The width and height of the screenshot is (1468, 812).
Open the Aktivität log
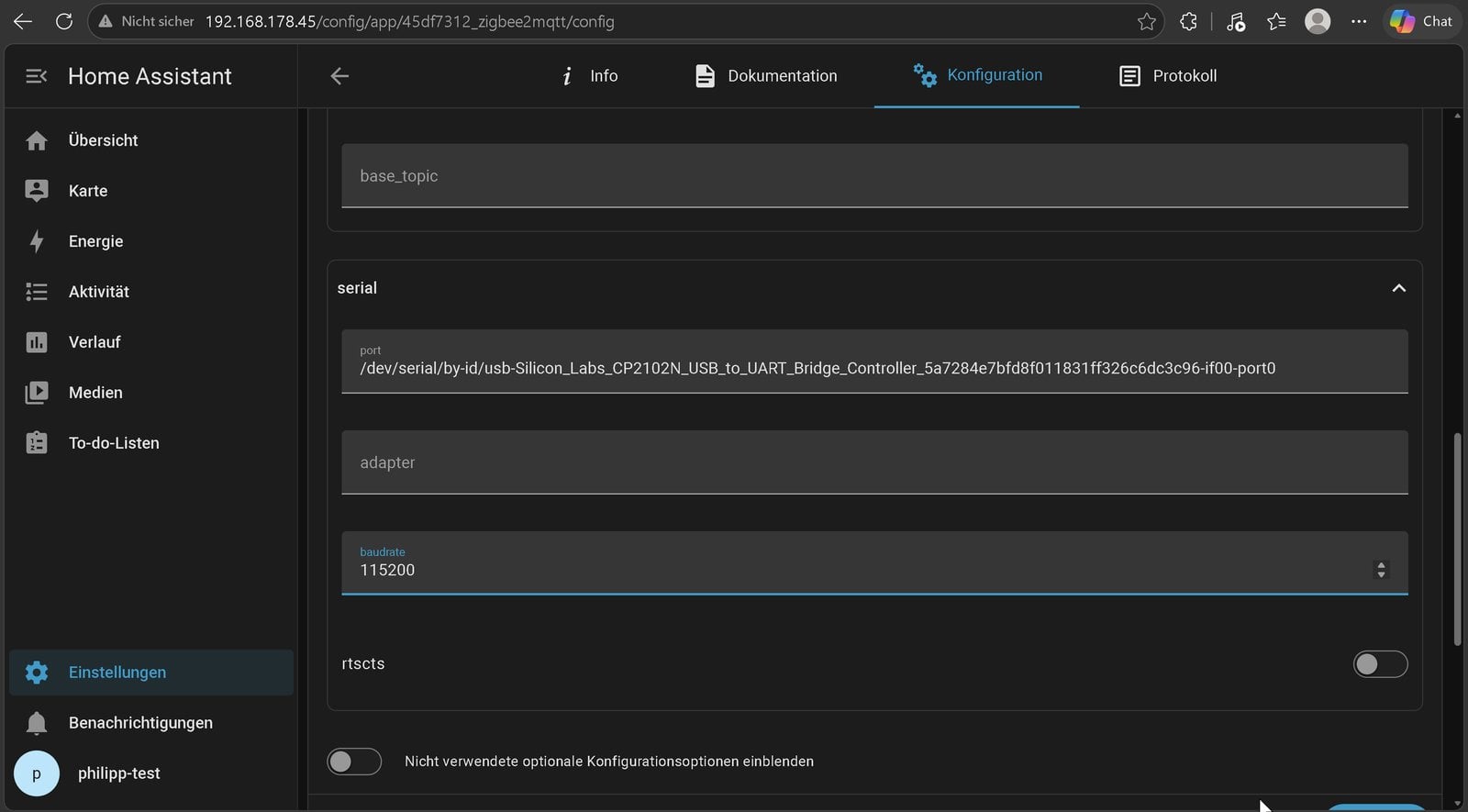[x=151, y=292]
